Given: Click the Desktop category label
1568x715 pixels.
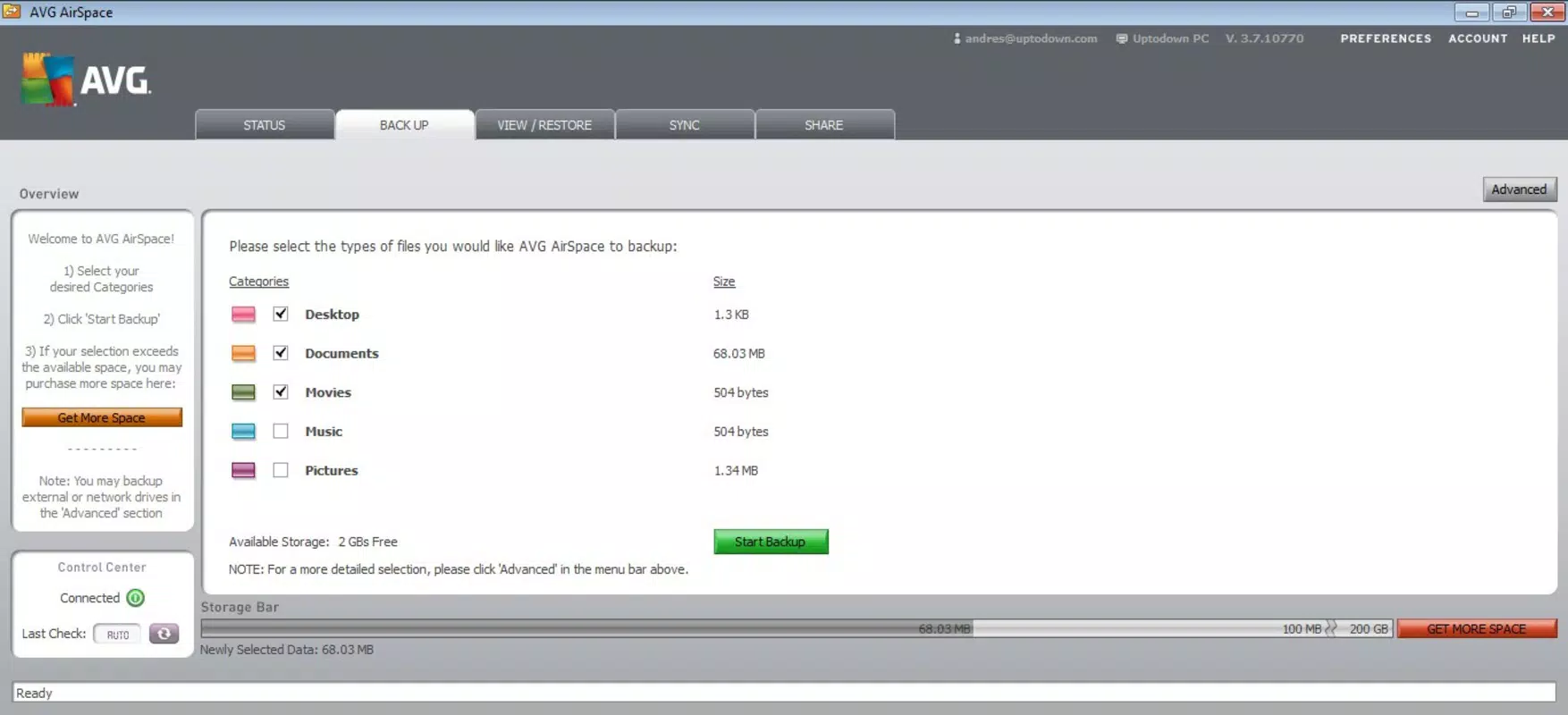Looking at the screenshot, I should tap(332, 315).
